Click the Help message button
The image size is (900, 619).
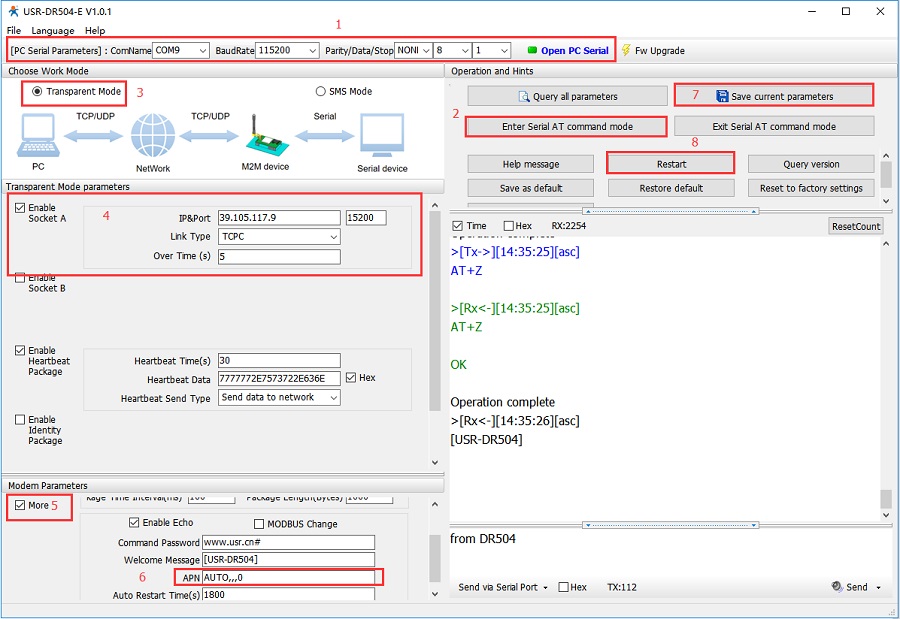click(530, 164)
